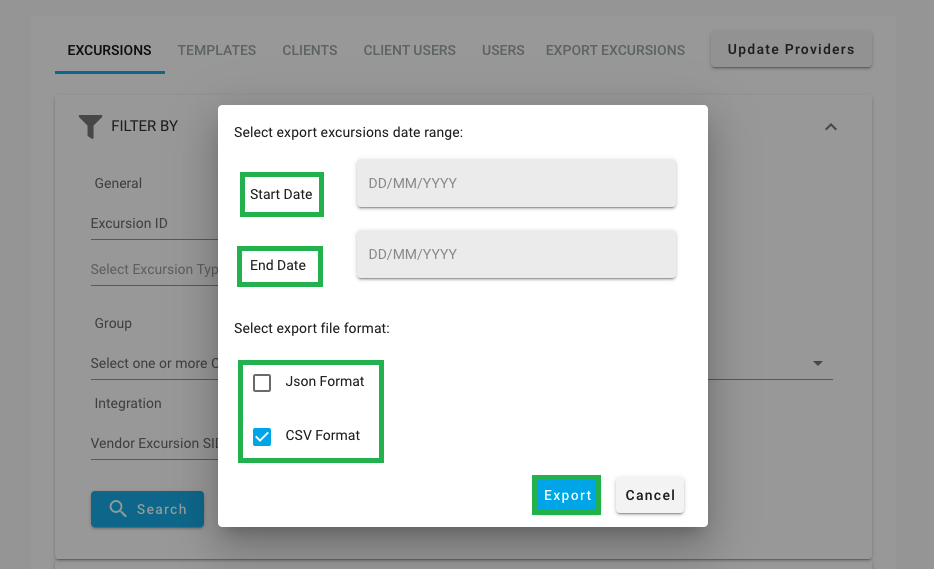Open the Export Excursions tab
The width and height of the screenshot is (934, 569).
point(615,51)
